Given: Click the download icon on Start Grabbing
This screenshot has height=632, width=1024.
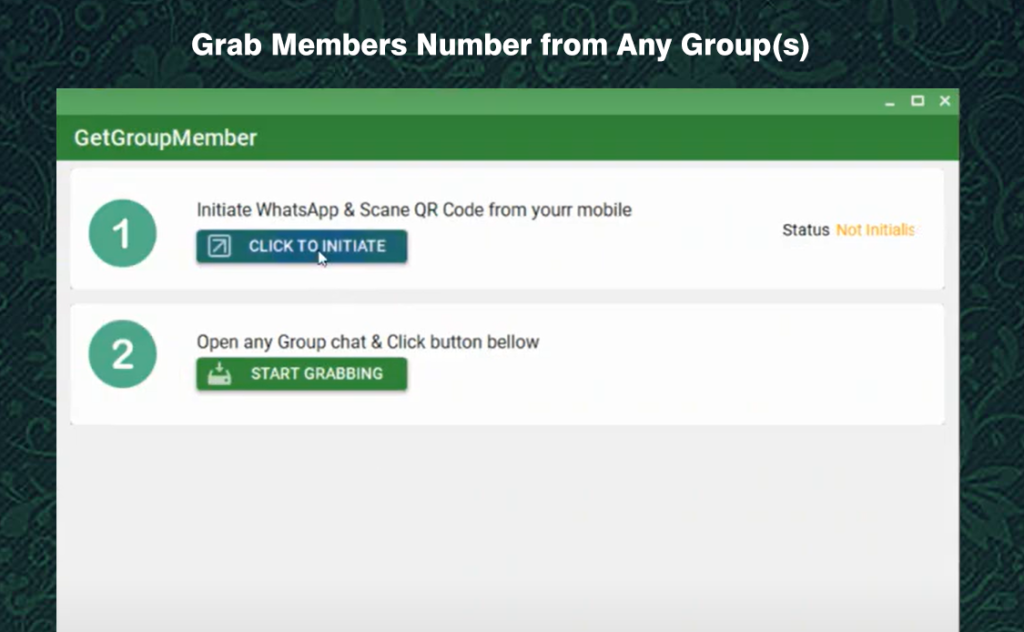Looking at the screenshot, I should click(219, 374).
